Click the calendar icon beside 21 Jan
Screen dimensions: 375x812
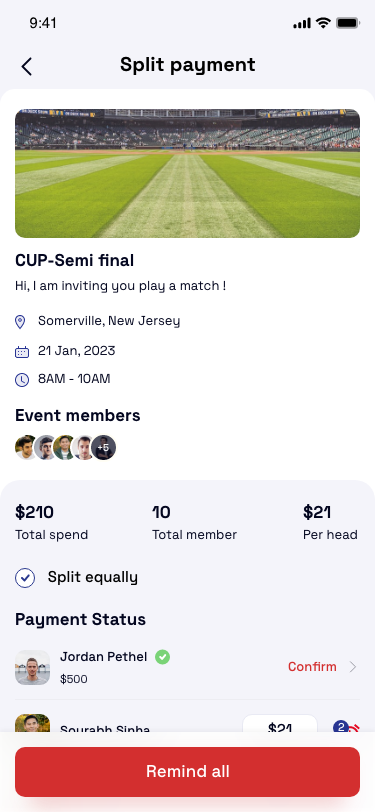pos(22,352)
